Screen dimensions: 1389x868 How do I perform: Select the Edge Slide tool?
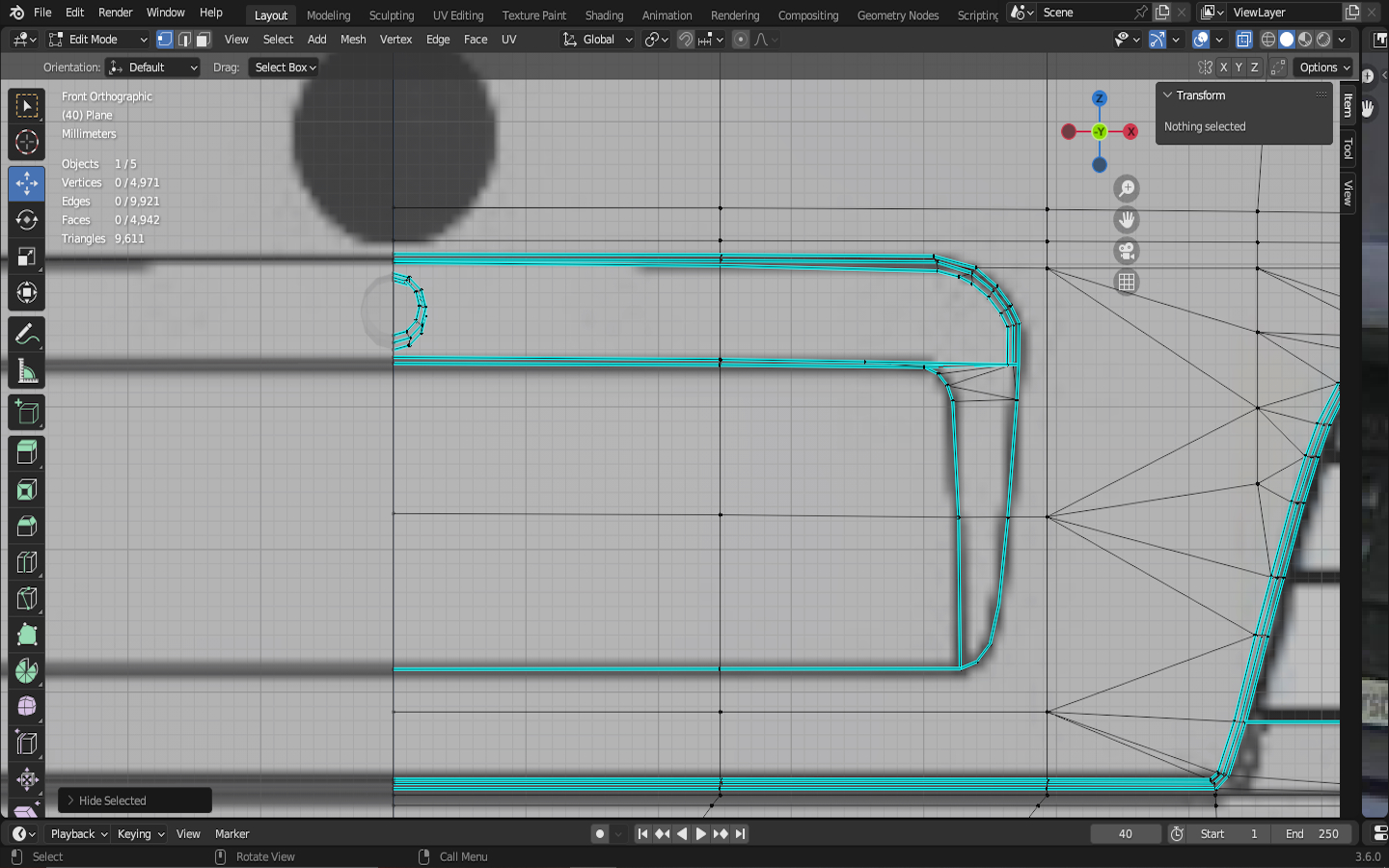click(27, 744)
